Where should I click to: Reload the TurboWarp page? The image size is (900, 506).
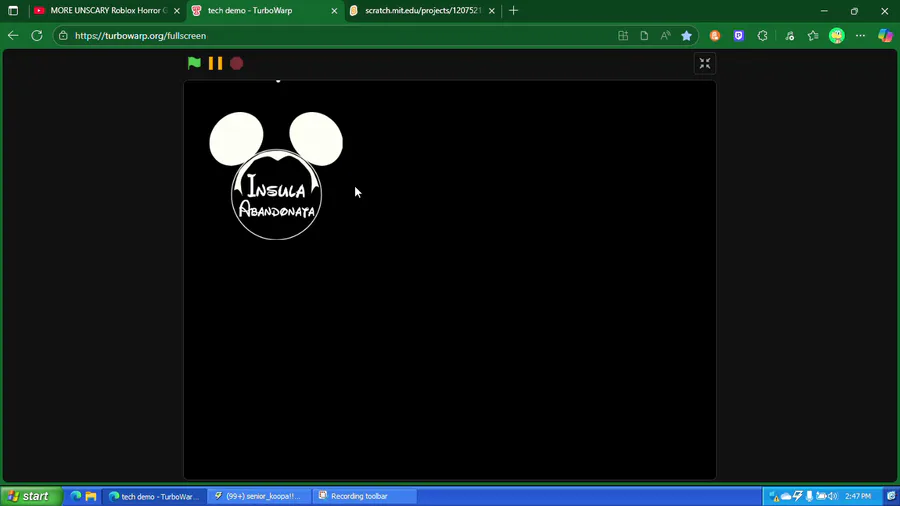tap(37, 36)
